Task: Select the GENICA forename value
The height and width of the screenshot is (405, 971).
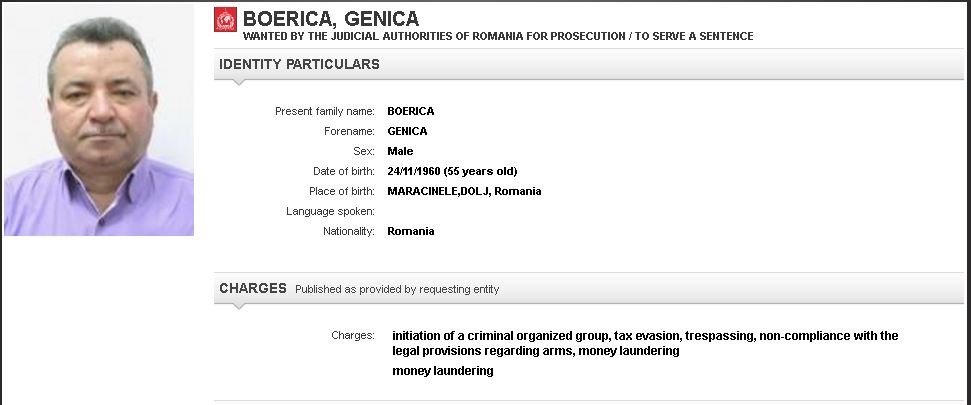Action: pyautogui.click(x=407, y=131)
